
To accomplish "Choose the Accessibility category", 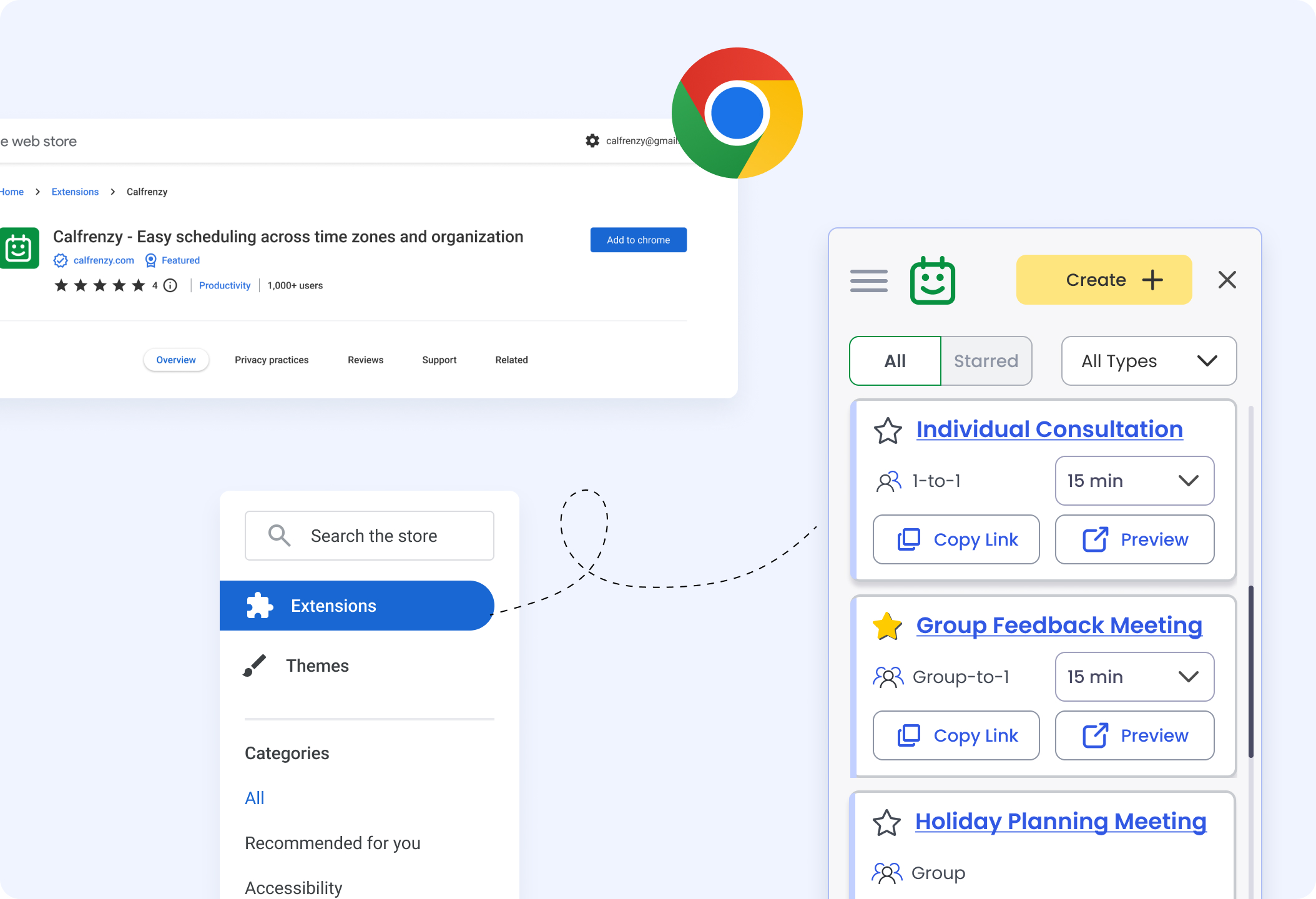I will pos(293,888).
